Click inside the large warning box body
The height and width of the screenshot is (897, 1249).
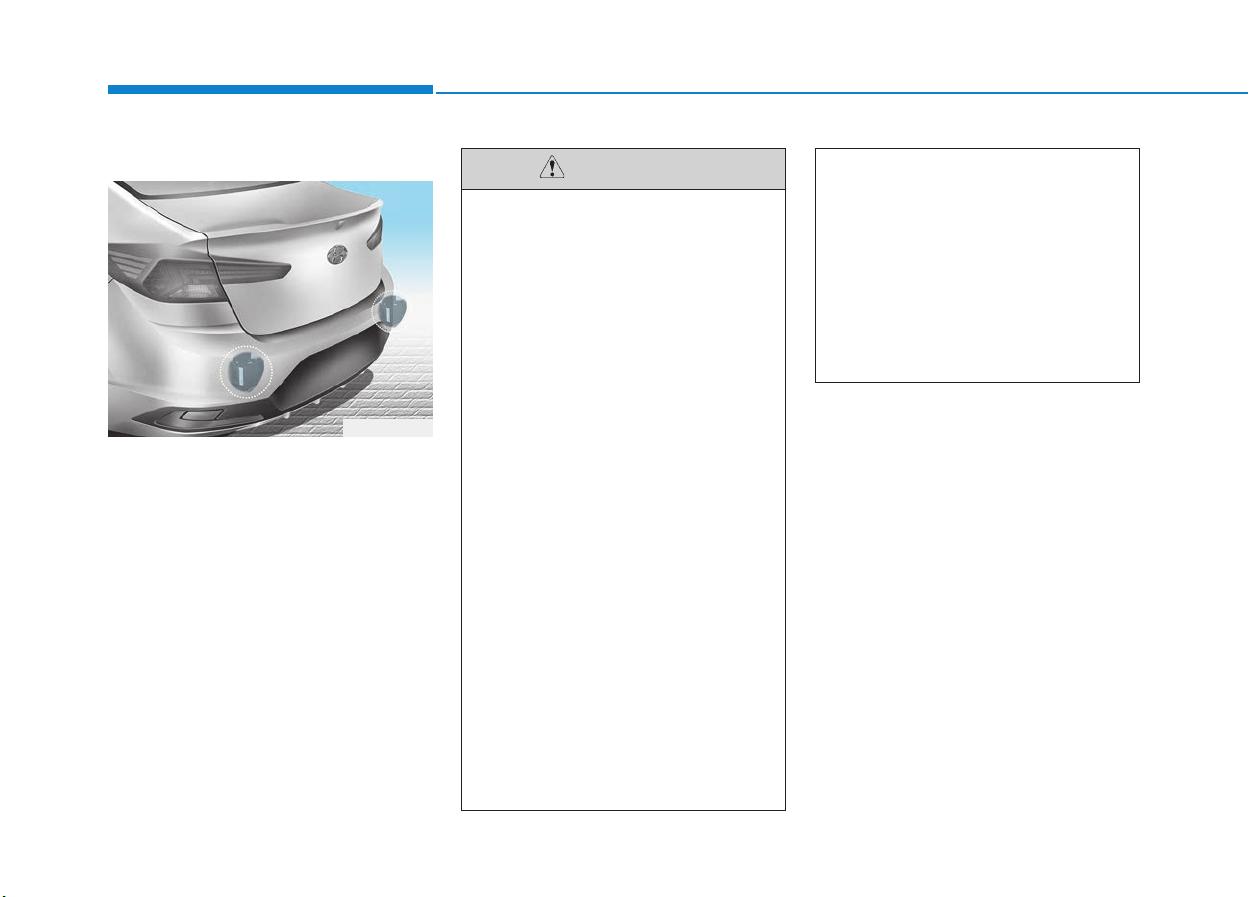point(623,499)
